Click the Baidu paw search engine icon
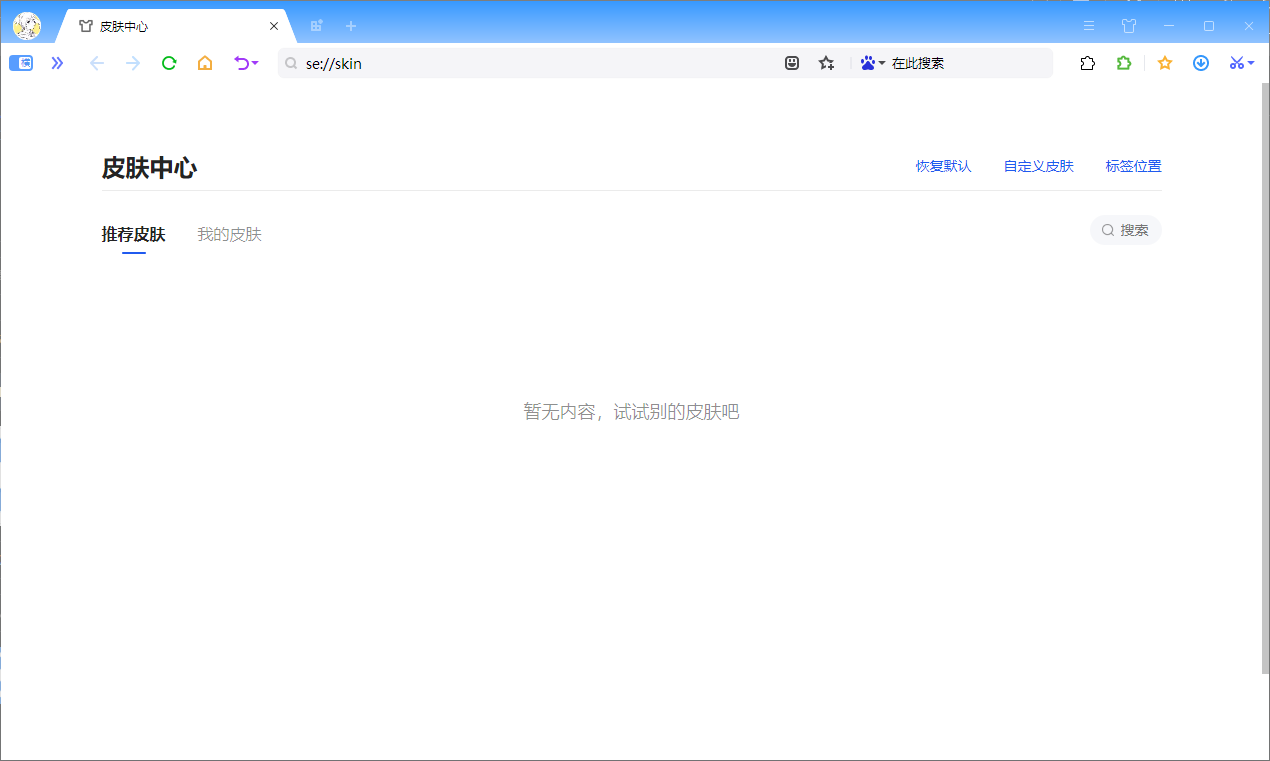1270x761 pixels. (x=868, y=63)
